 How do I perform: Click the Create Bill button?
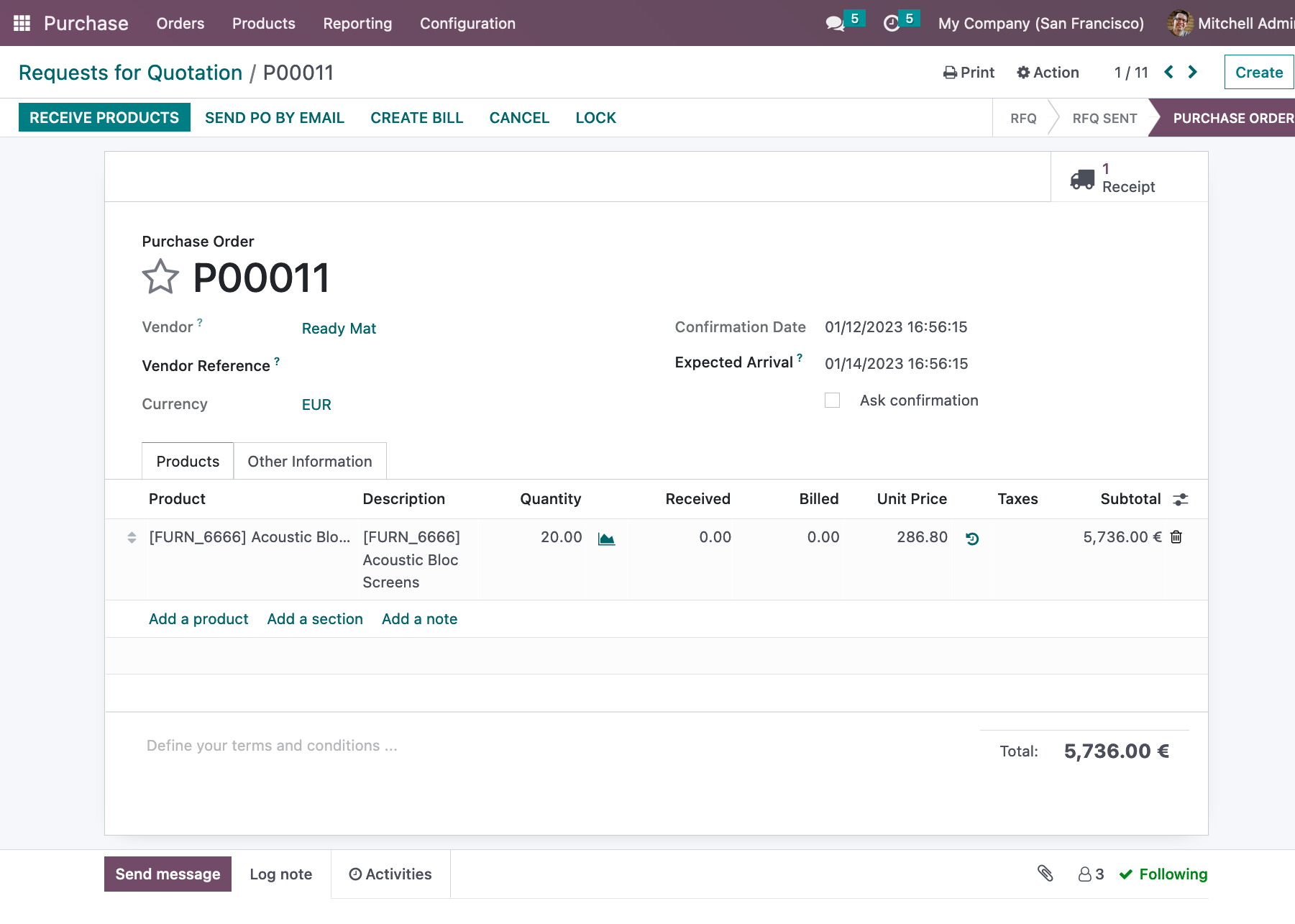click(417, 118)
